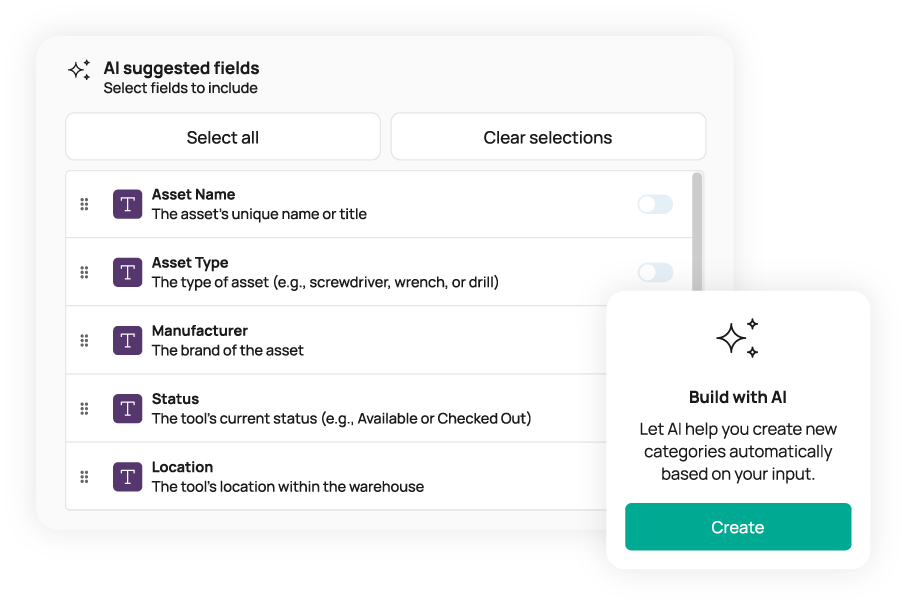Screen dimensions: 906x606
Task: Click the drag handle for Status row
Action: (84, 408)
